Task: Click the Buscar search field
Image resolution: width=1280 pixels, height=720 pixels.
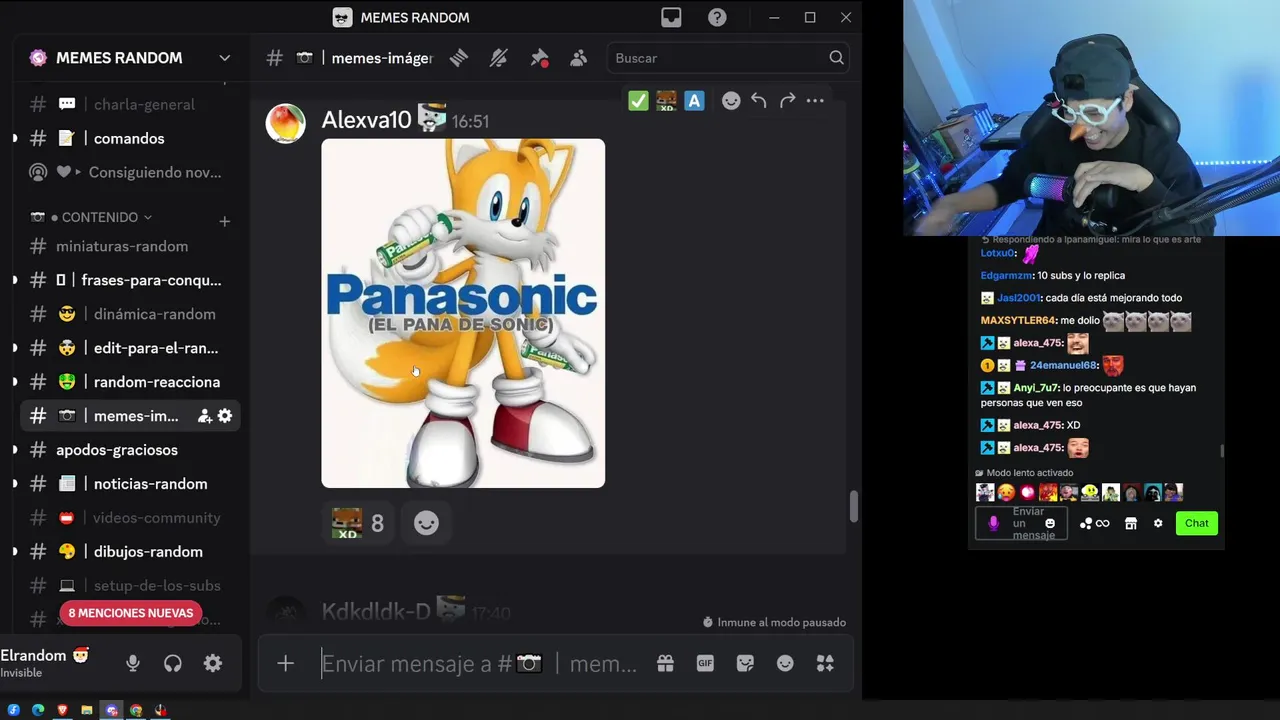Action: [x=728, y=58]
